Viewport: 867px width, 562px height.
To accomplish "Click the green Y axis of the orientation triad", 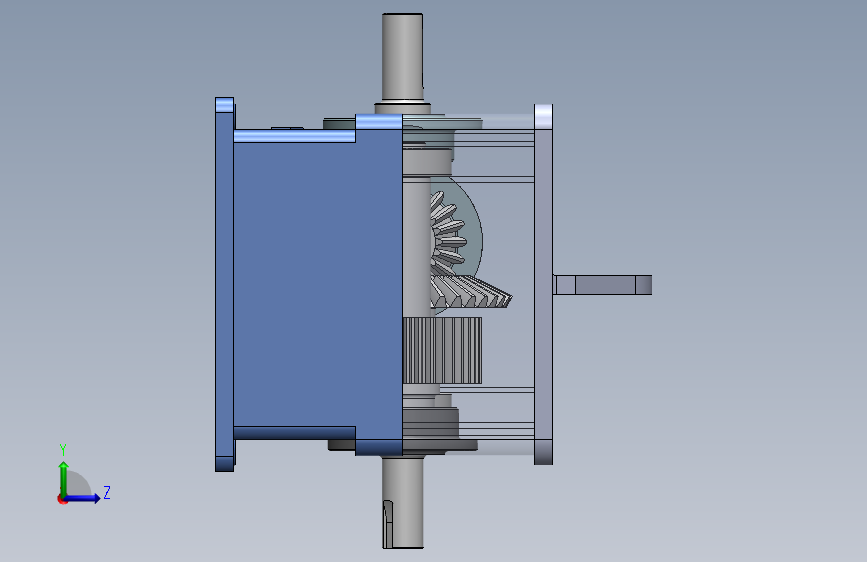I will (64, 478).
